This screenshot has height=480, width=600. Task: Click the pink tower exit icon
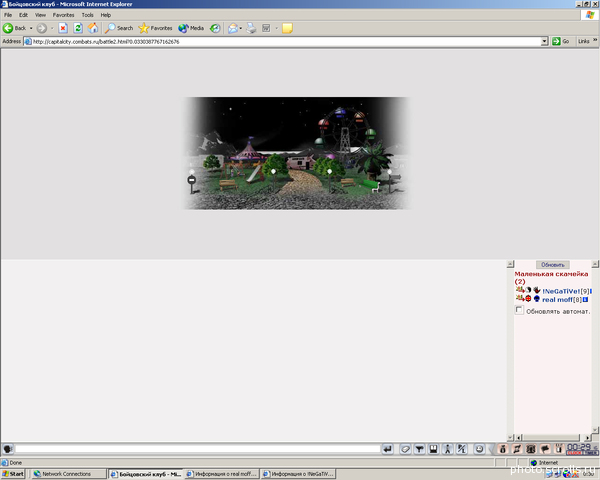559,449
